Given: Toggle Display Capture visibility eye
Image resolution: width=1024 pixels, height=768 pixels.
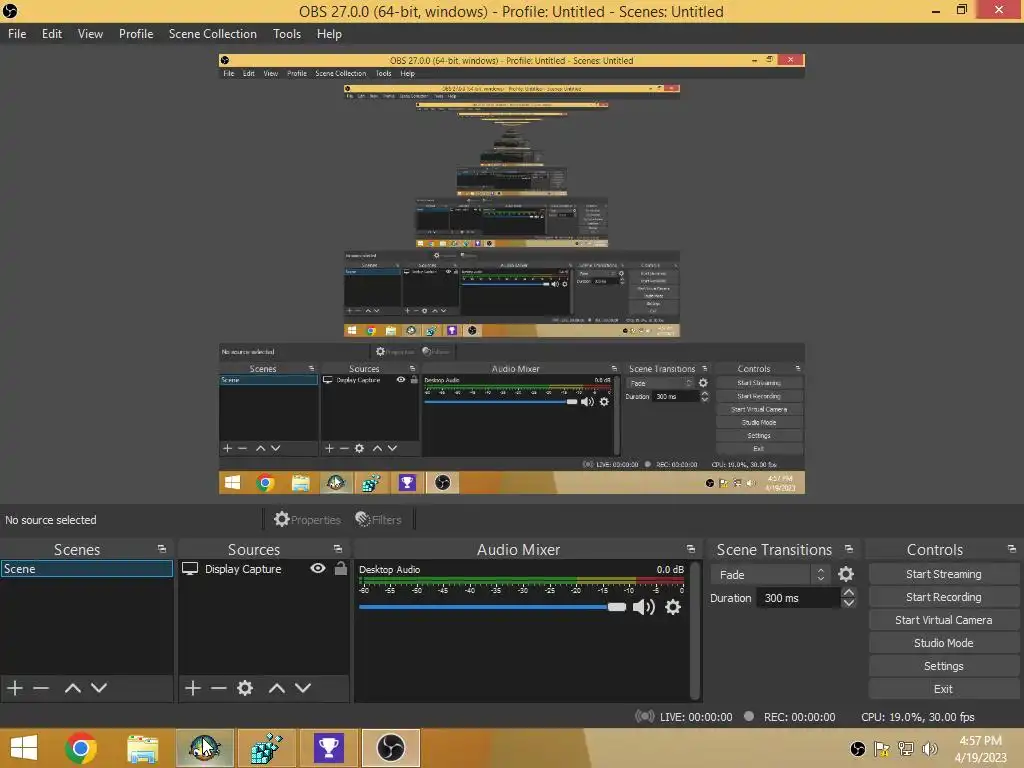Looking at the screenshot, I should click(x=318, y=568).
